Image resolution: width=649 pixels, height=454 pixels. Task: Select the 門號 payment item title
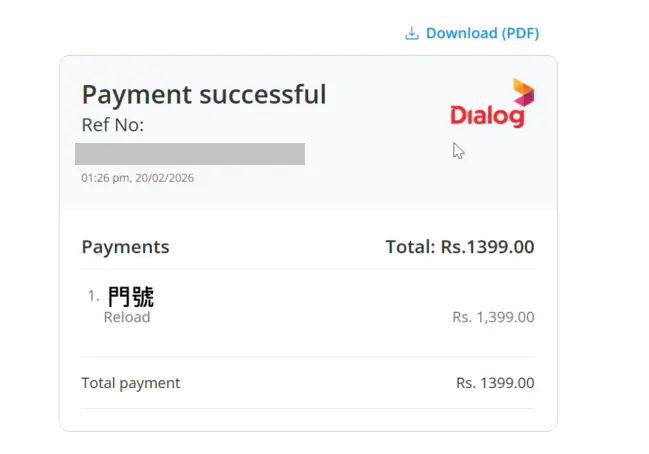130,296
